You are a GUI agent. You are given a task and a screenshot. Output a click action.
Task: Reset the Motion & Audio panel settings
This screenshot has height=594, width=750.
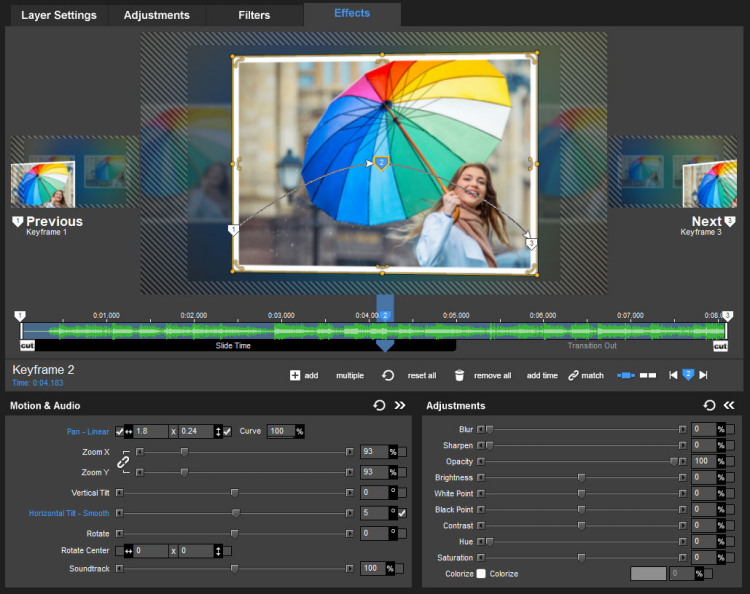[379, 406]
